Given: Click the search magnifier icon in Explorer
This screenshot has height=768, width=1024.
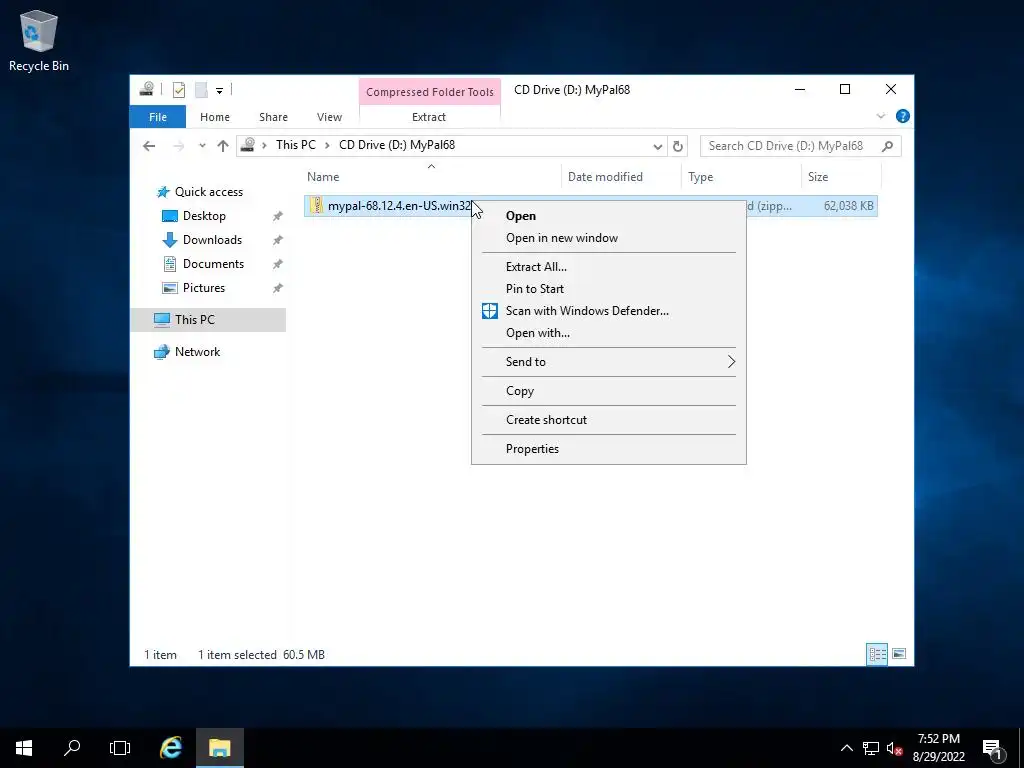Looking at the screenshot, I should (887, 146).
